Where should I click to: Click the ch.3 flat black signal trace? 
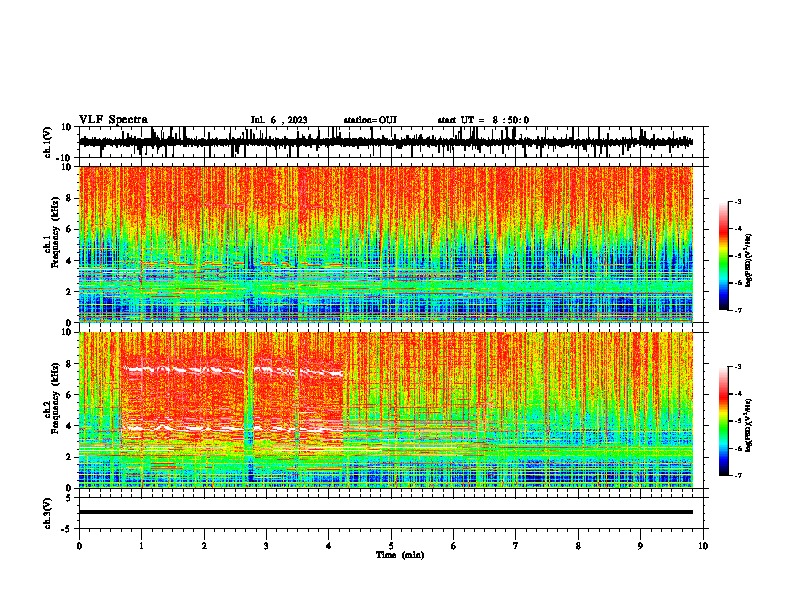point(386,512)
